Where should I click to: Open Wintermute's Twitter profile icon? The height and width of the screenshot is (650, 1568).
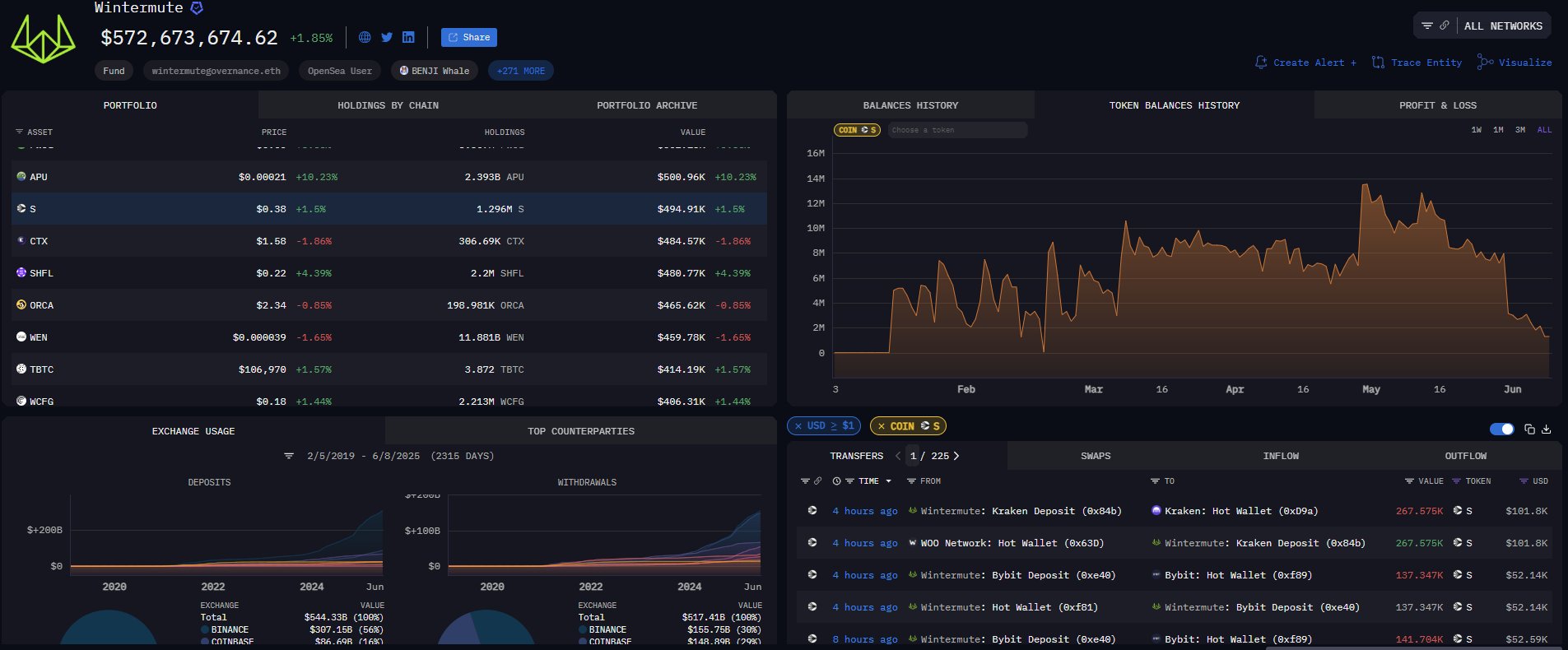pyautogui.click(x=387, y=37)
